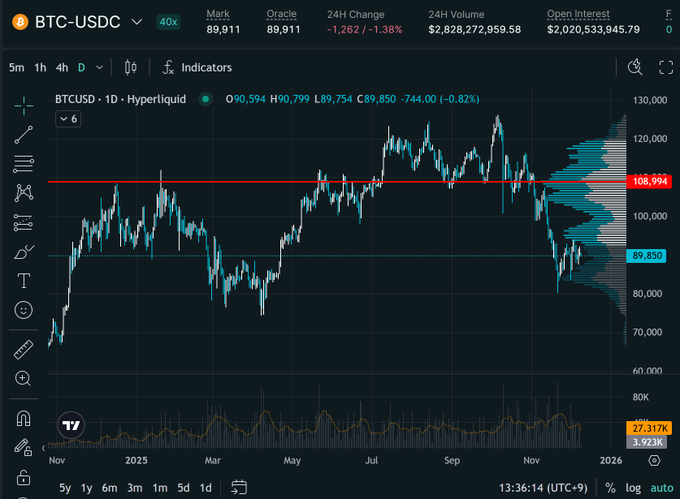This screenshot has height=499, width=680.
Task: Toggle lock all drawing tools
Action: pyautogui.click(x=23, y=477)
